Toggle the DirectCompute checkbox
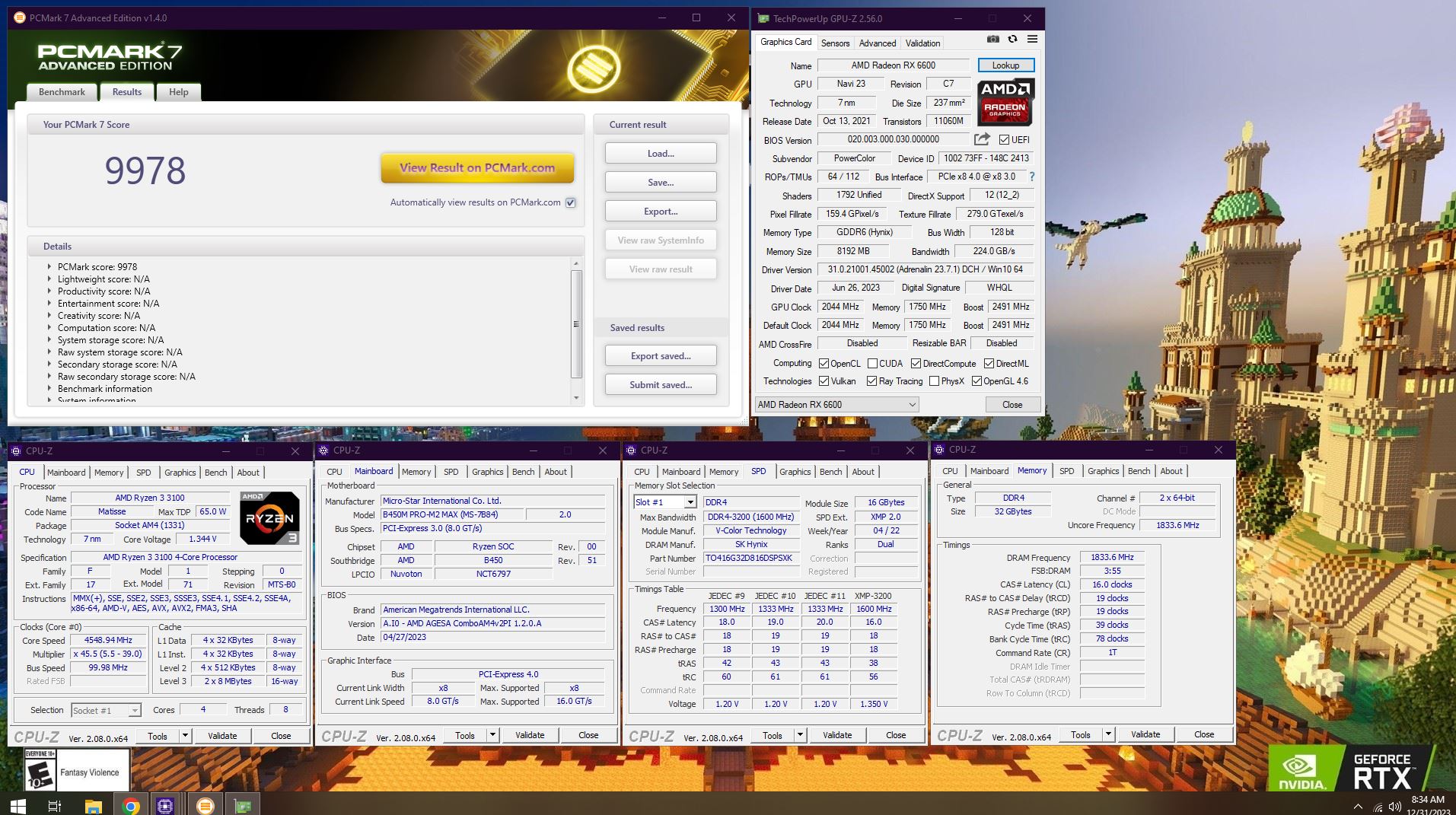Screen dimensions: 1456x815 (916, 363)
